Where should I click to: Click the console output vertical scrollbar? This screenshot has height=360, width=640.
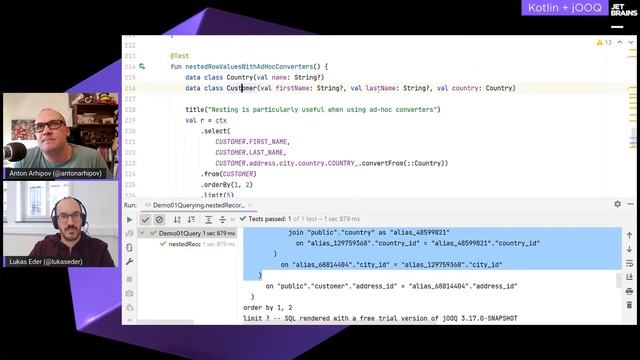tap(618, 280)
